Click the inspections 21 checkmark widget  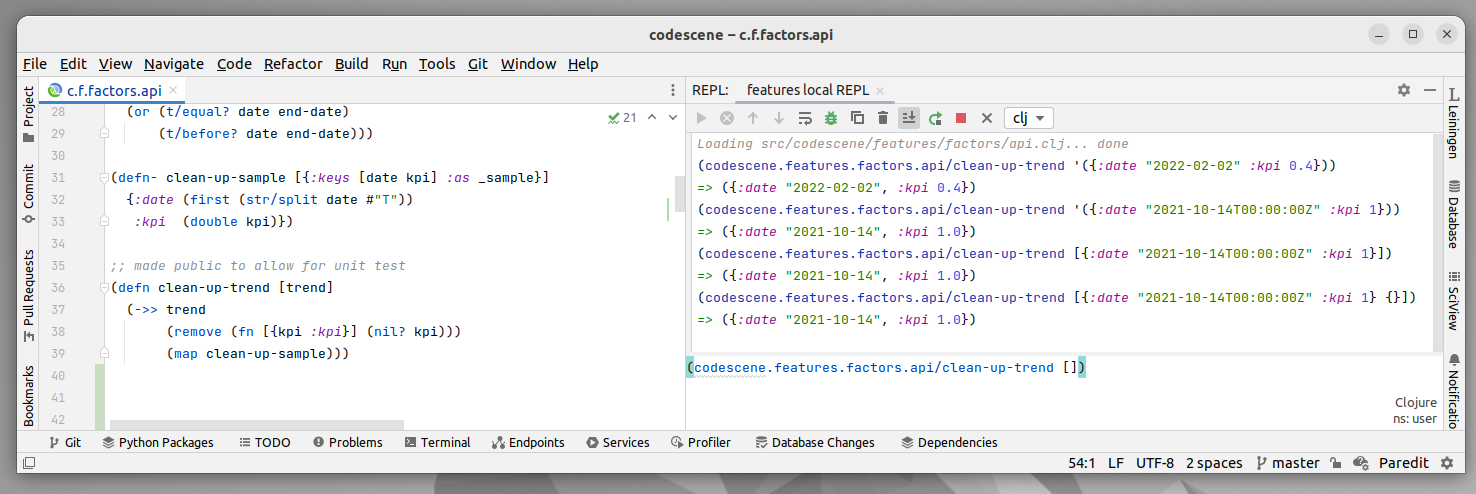(622, 117)
